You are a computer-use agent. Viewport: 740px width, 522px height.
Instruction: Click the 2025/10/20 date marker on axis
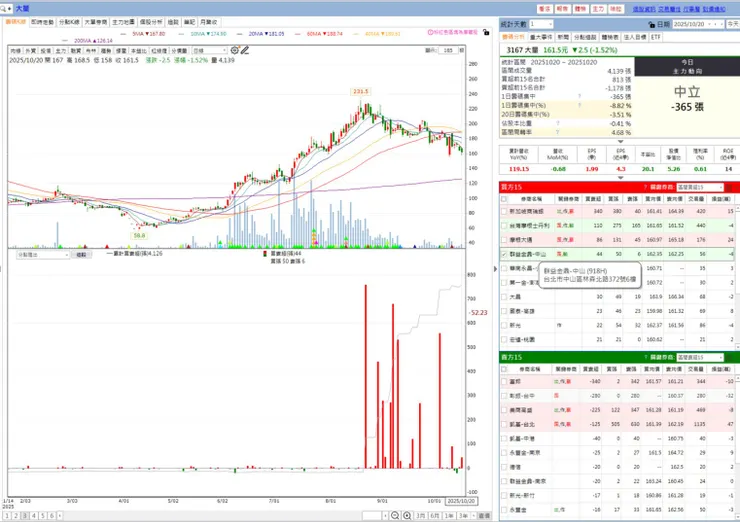[x=461, y=501]
